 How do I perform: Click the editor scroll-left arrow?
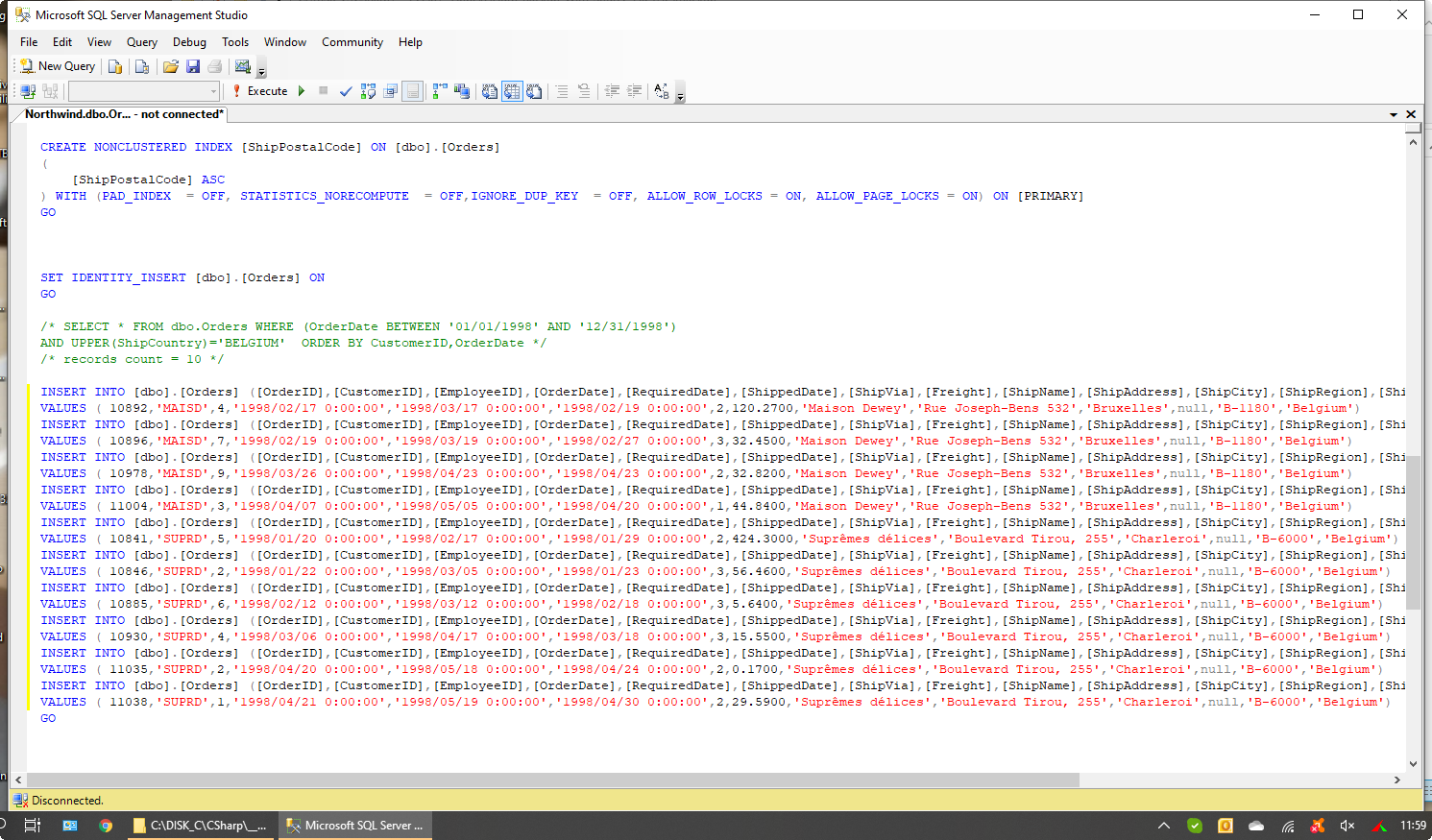pyautogui.click(x=18, y=780)
